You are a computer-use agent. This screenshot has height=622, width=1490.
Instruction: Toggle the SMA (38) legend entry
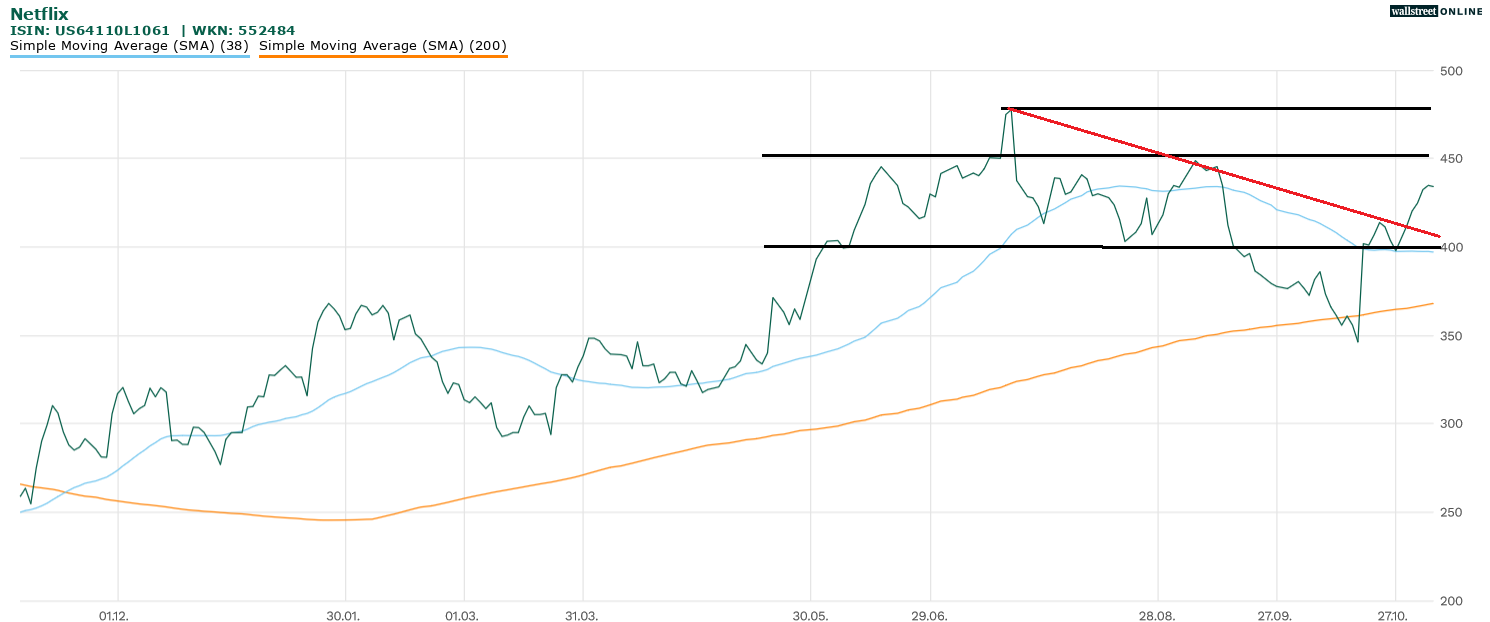click(130, 45)
